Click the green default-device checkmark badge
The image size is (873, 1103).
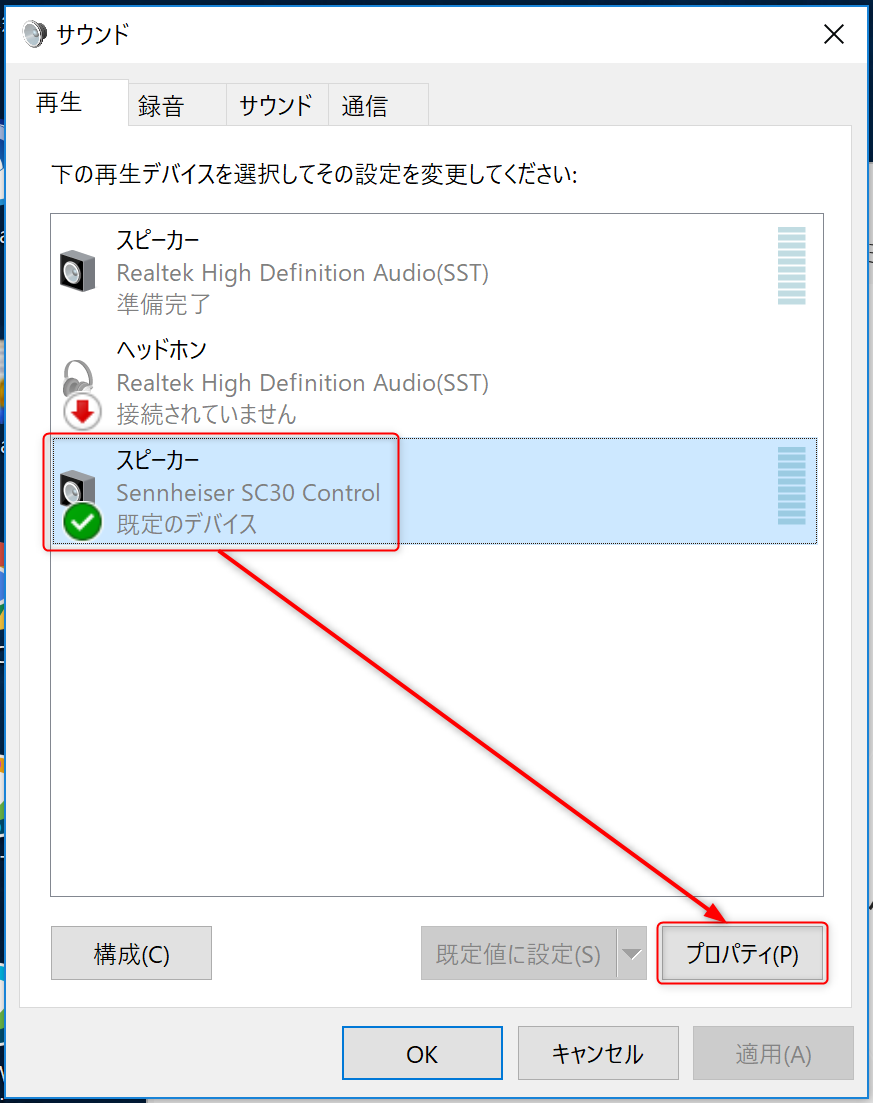[82, 522]
